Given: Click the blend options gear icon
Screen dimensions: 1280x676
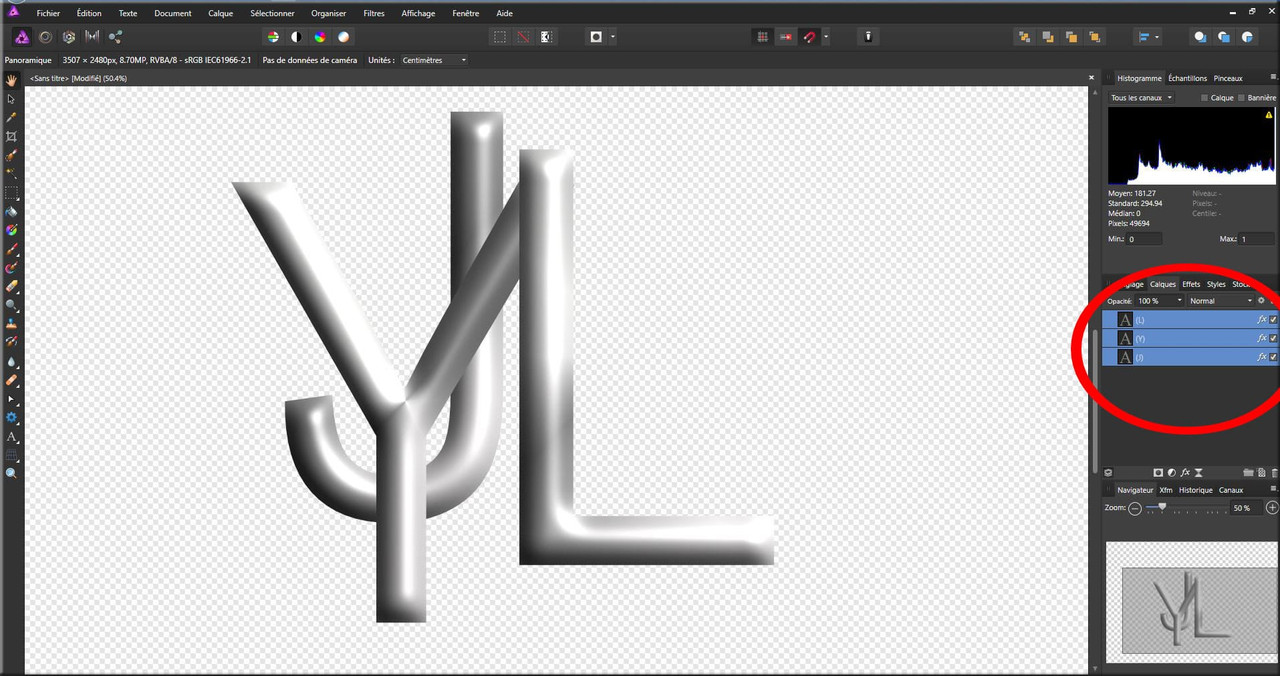Looking at the screenshot, I should tap(1261, 300).
